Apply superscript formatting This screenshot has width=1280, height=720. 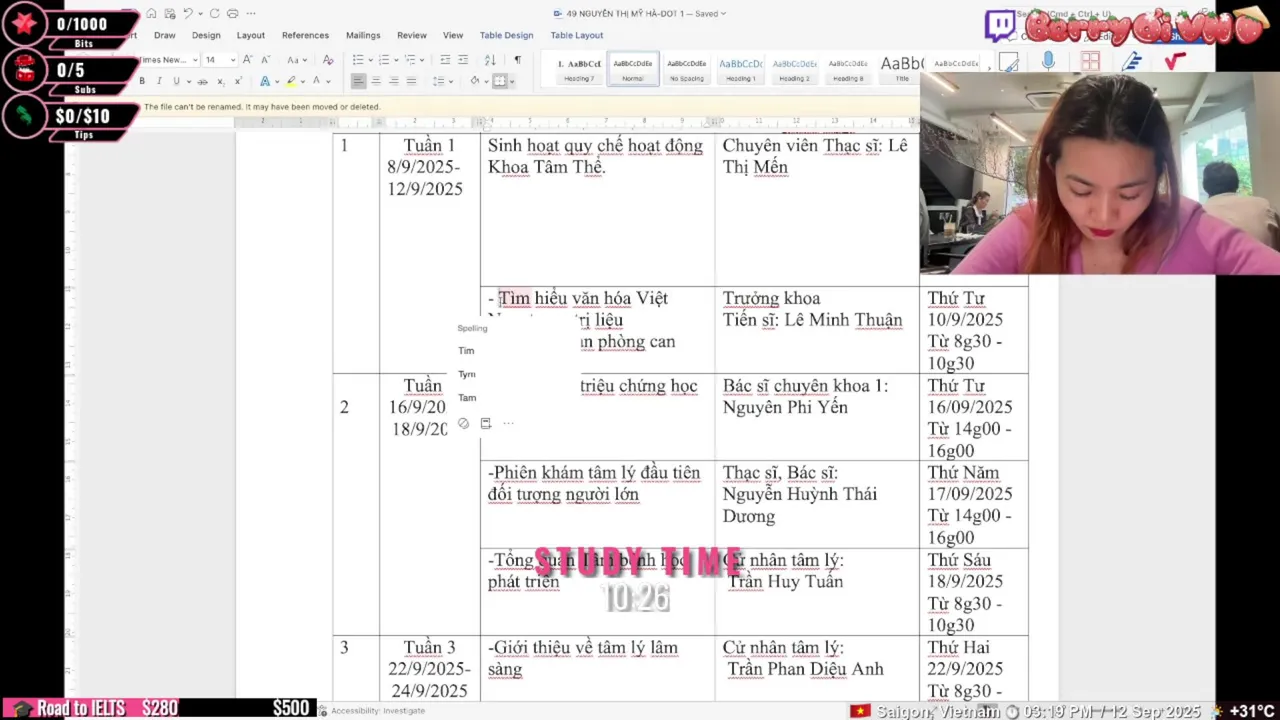click(x=237, y=81)
